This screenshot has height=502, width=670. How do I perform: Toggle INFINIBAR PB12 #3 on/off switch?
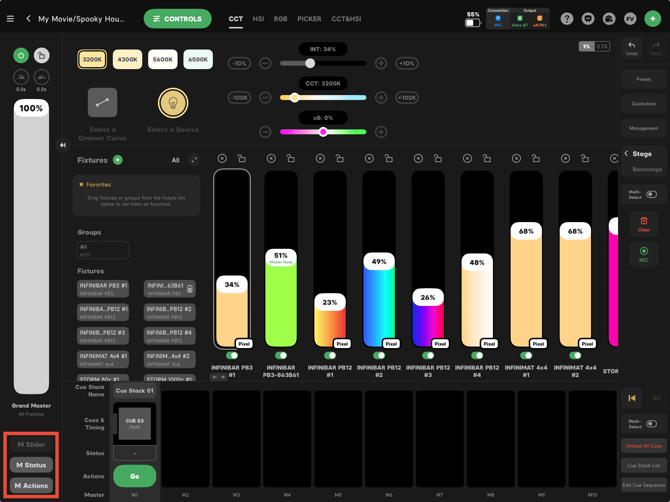(x=428, y=355)
